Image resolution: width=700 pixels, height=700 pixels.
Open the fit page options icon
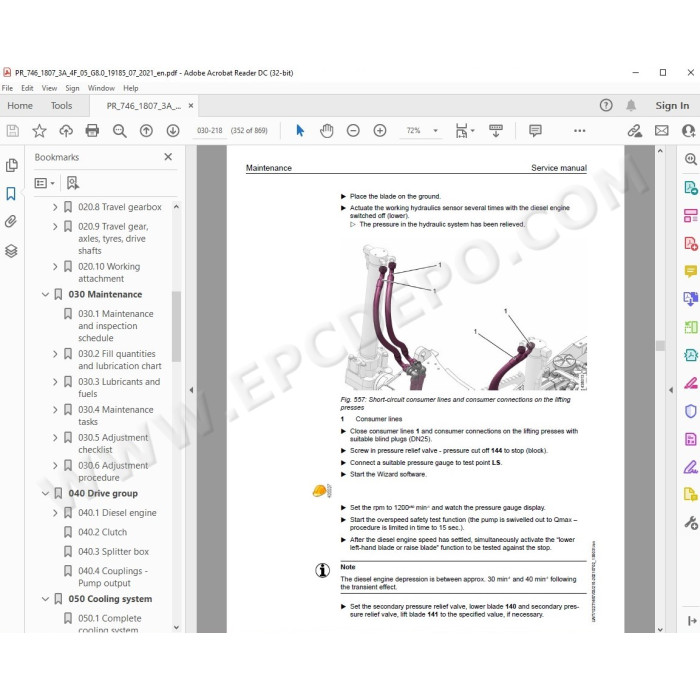tap(464, 130)
